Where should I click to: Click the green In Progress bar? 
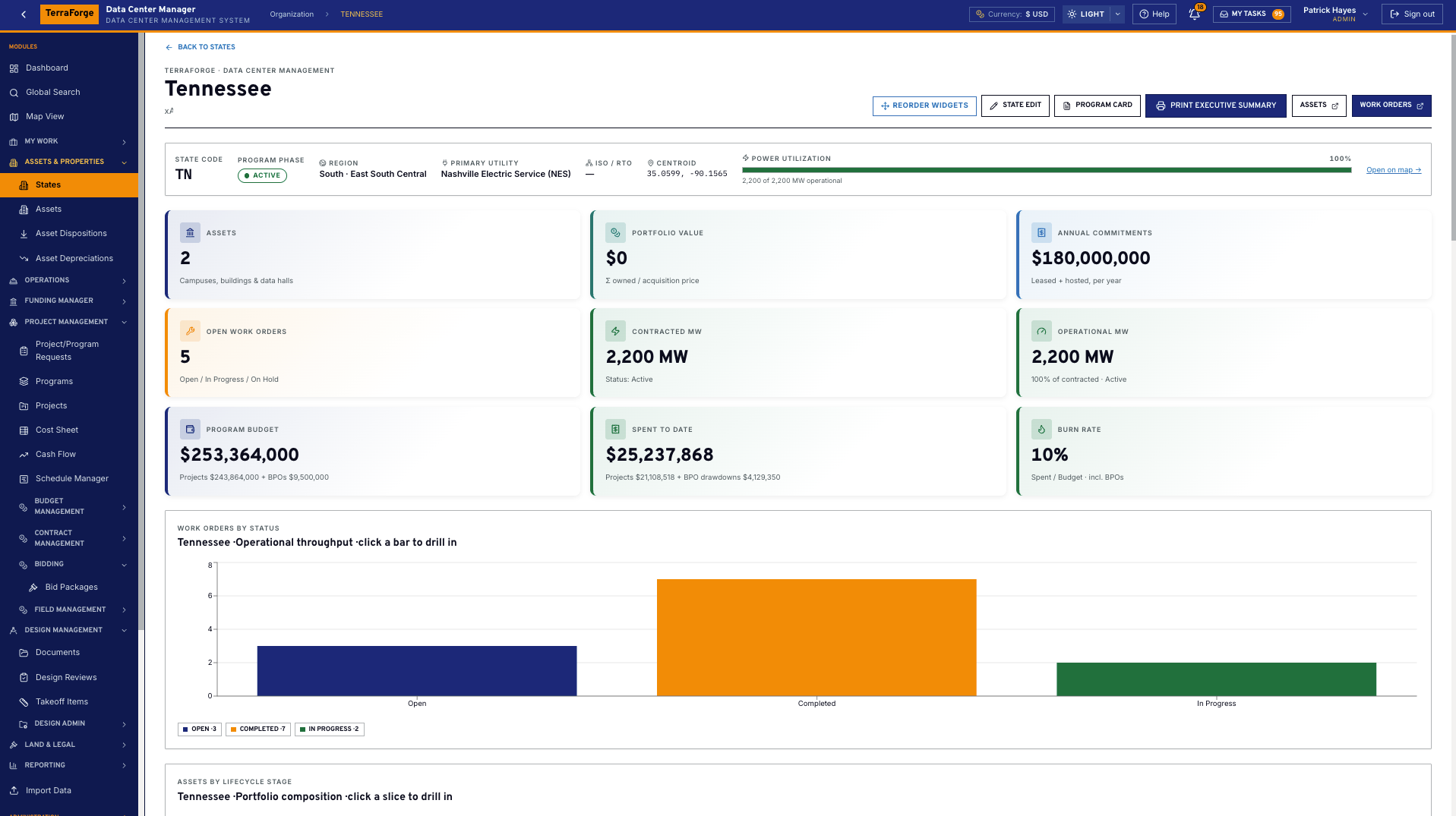tap(1216, 679)
